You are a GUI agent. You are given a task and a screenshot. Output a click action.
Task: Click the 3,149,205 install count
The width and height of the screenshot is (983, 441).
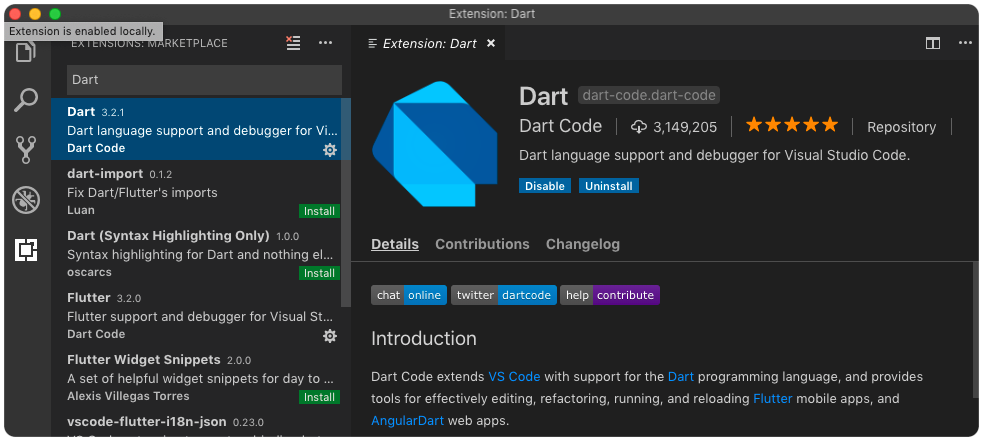[685, 127]
